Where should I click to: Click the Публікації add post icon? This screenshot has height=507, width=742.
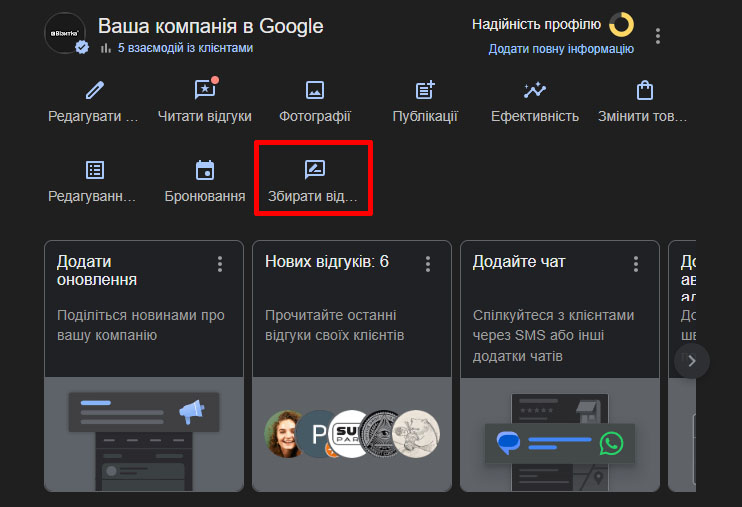[425, 90]
